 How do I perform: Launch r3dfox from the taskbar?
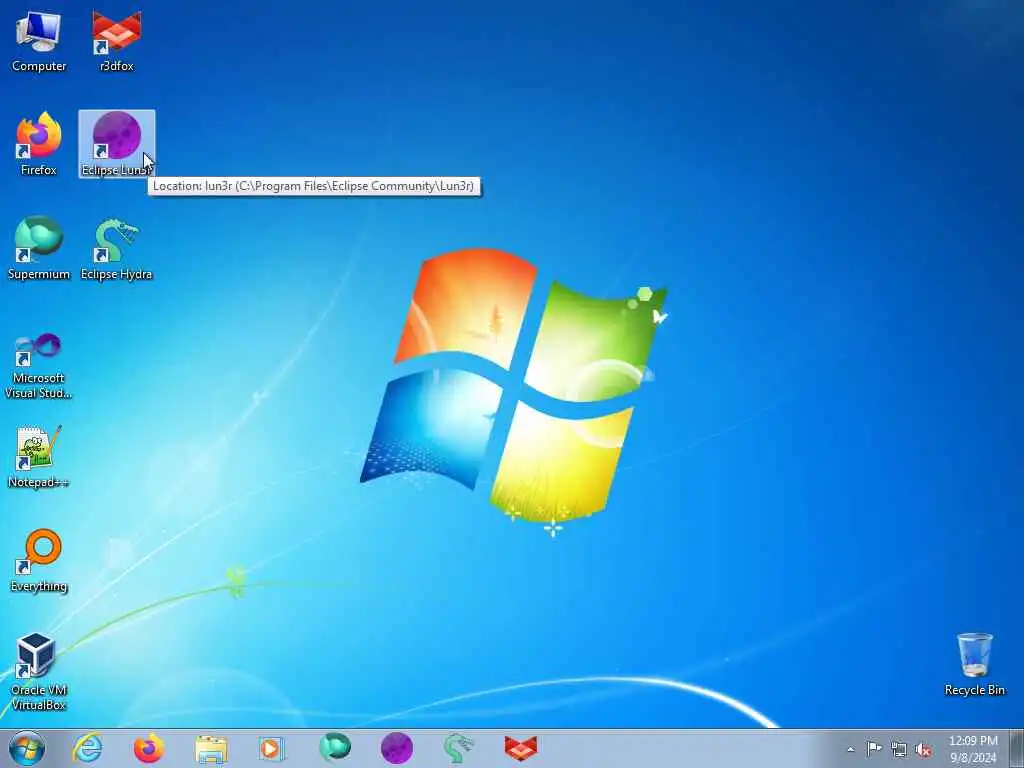point(520,748)
